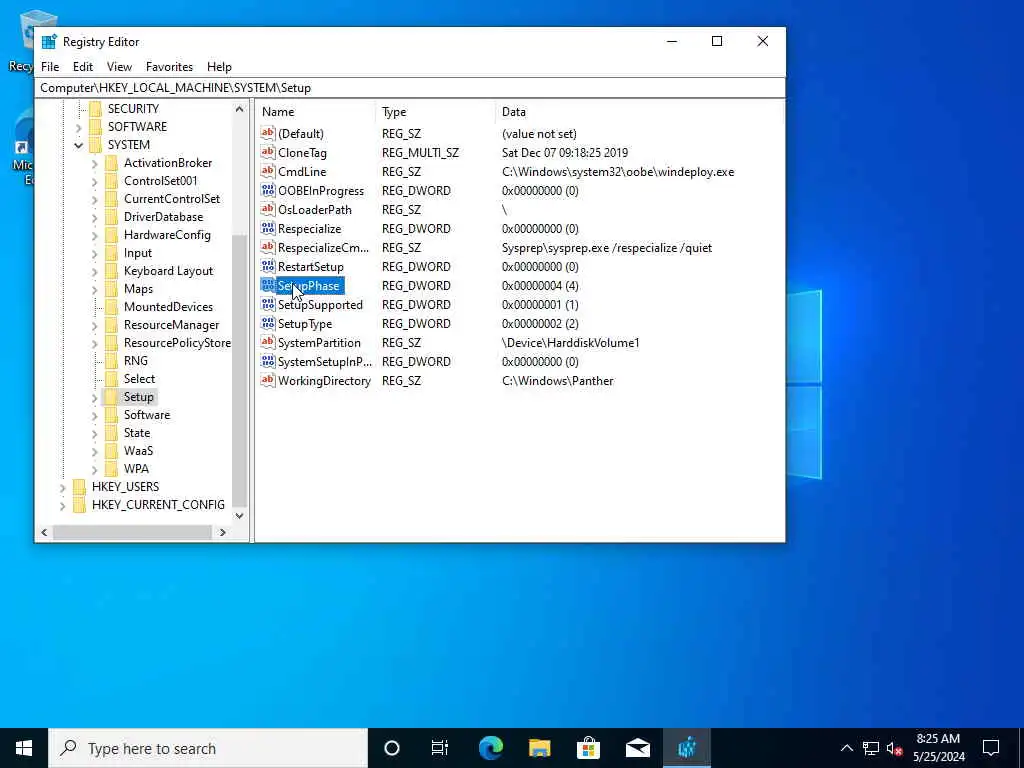
Task: Expand the SOFTWARE key
Action: pos(78,127)
